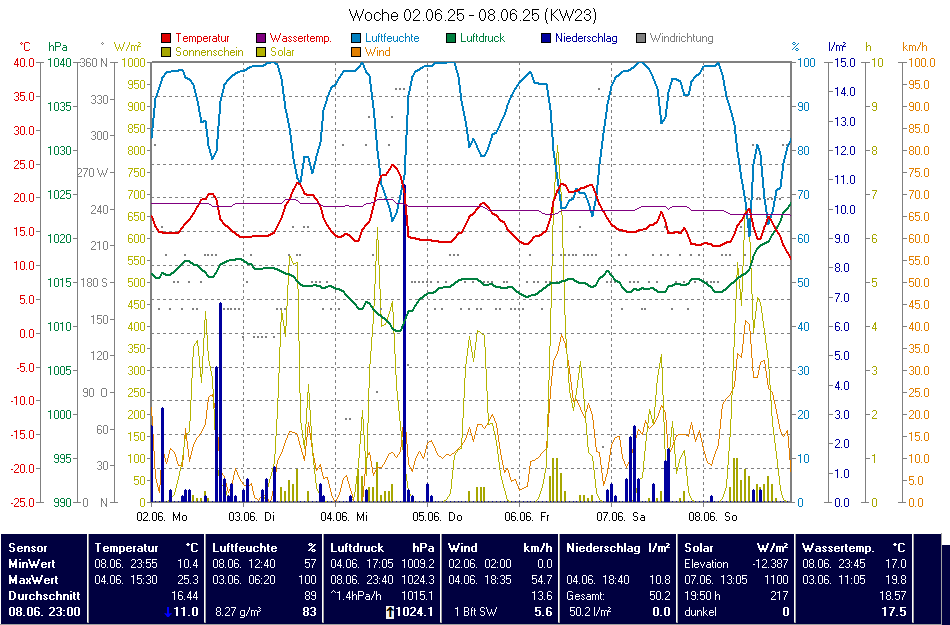This screenshot has height=625, width=950.
Task: Click the 03.06. Di date label
Action: (x=251, y=517)
